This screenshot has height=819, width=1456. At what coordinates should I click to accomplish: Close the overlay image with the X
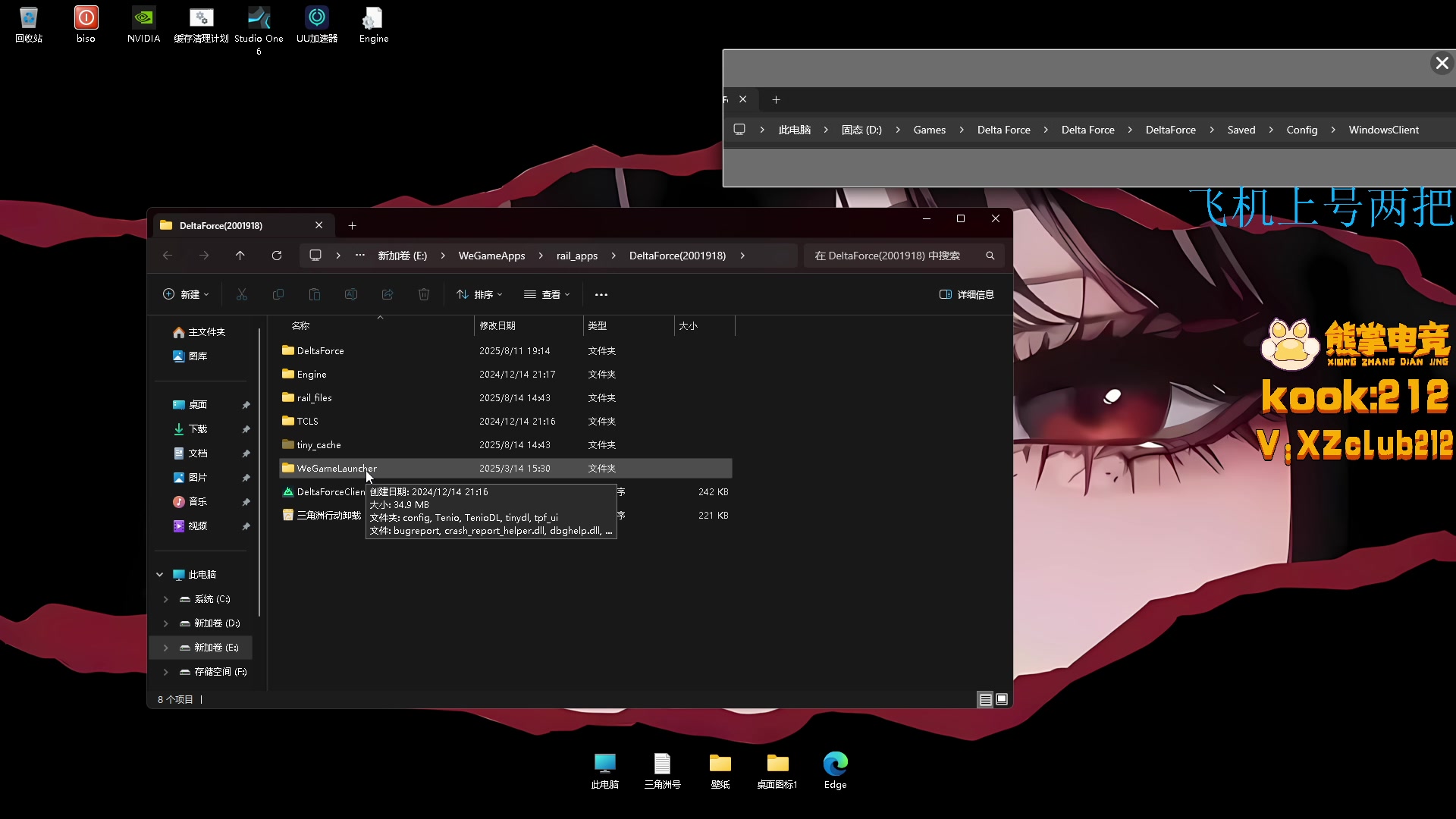[x=1442, y=63]
